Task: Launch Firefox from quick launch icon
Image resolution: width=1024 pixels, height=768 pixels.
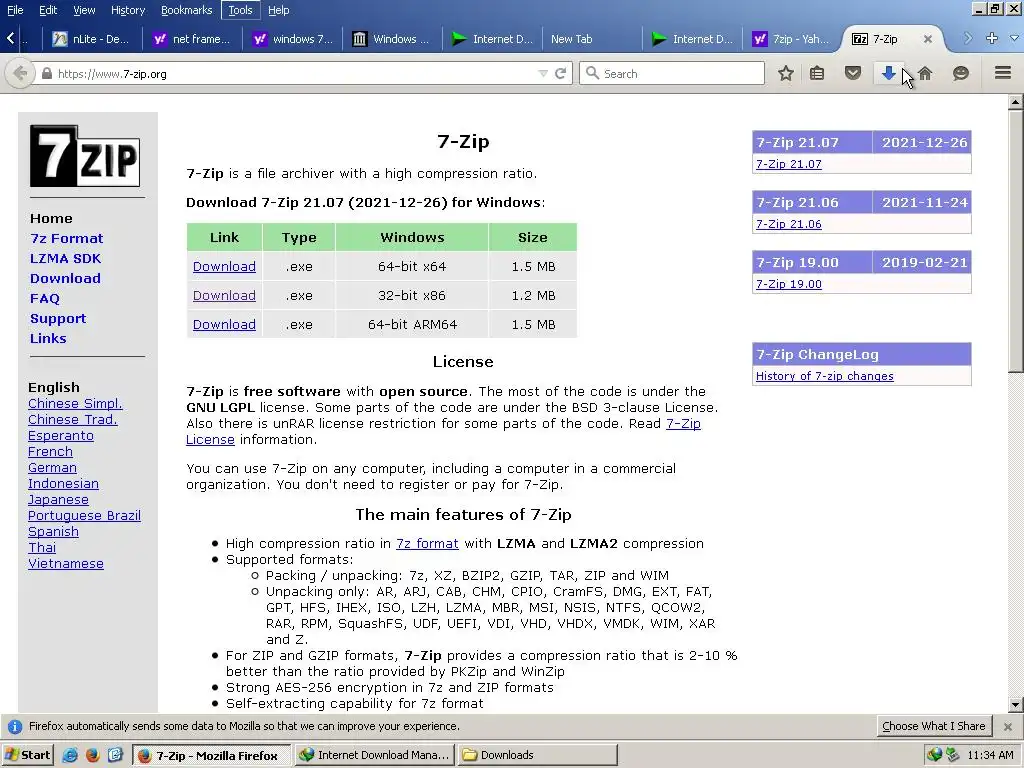Action: (x=93, y=755)
